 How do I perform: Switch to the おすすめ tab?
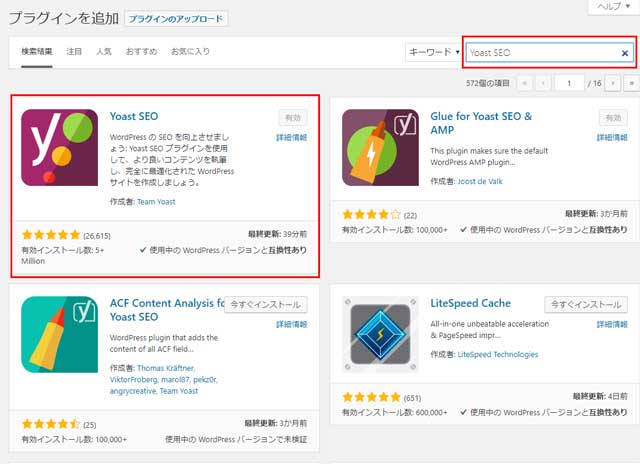tap(141, 51)
